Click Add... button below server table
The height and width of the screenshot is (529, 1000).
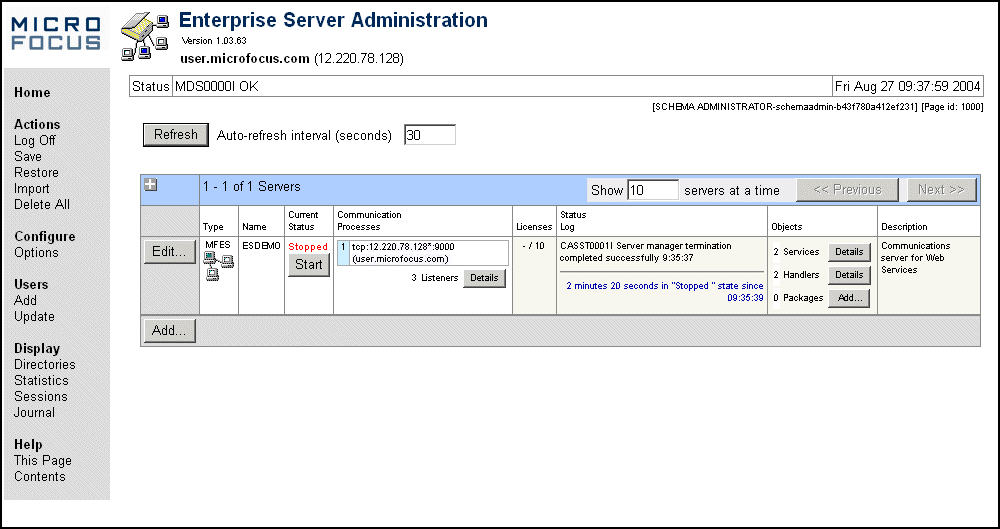tap(170, 331)
